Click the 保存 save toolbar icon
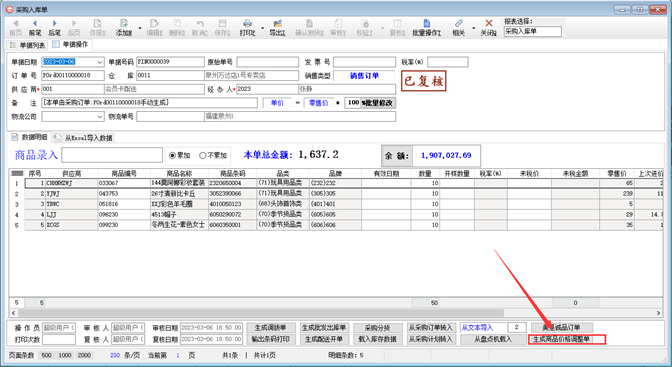 tap(222, 24)
